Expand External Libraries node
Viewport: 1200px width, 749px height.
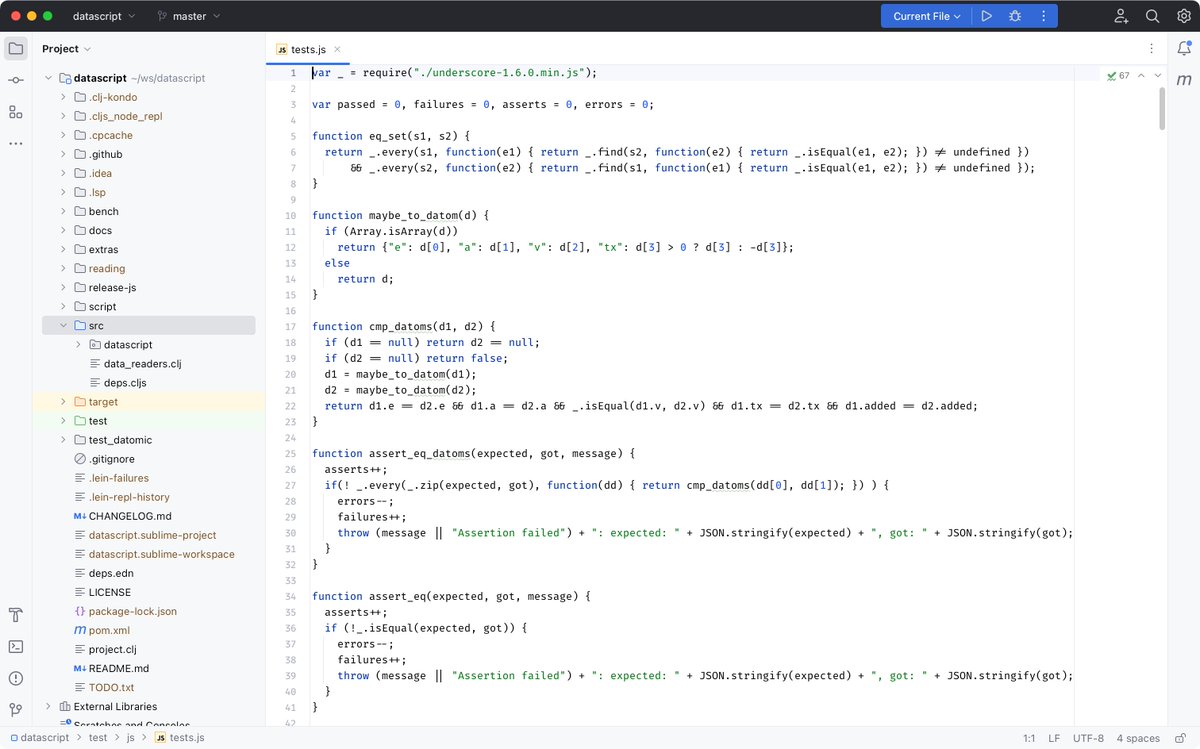(48, 706)
